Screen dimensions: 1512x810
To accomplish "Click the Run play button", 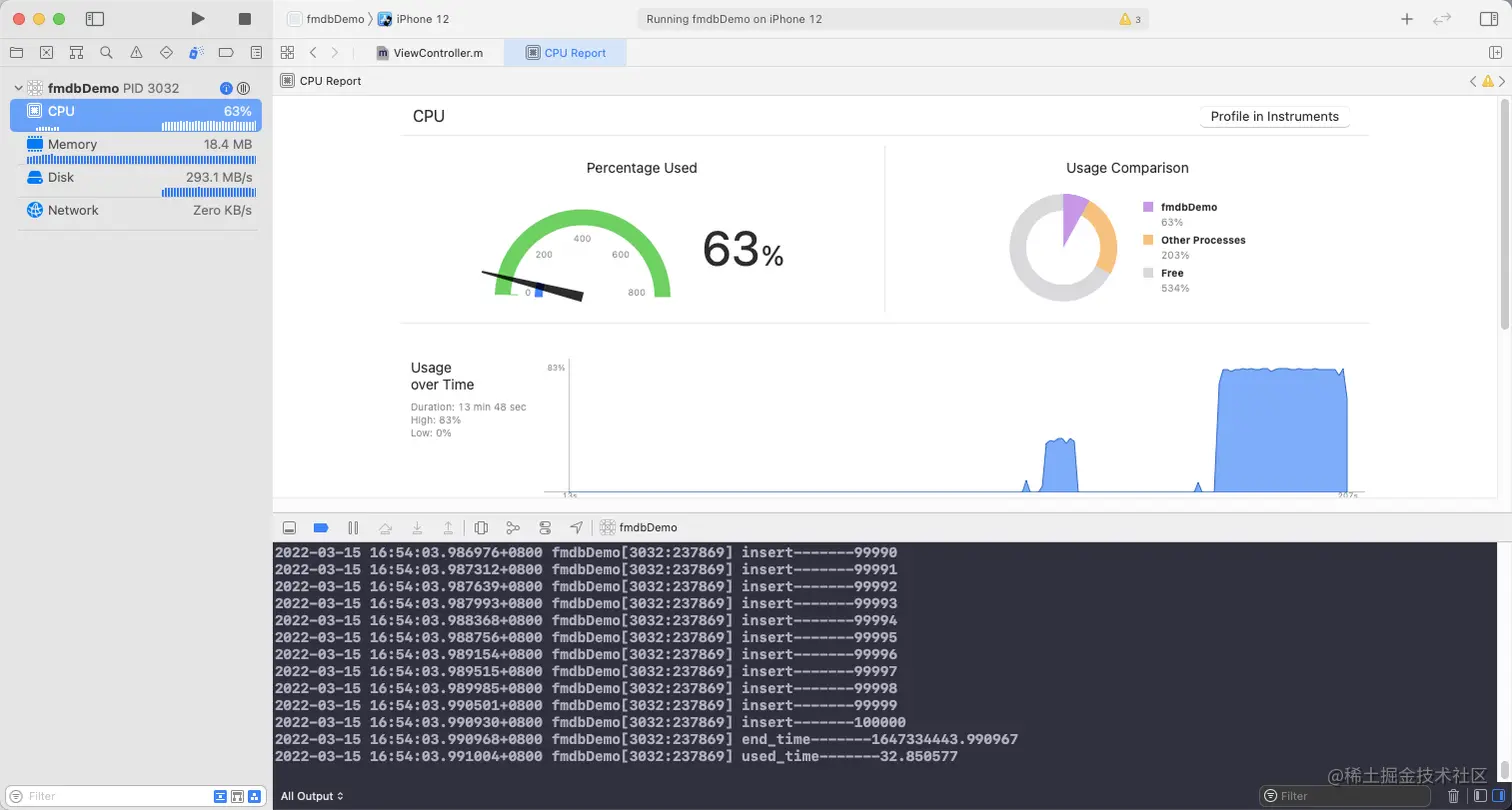I will coord(198,19).
